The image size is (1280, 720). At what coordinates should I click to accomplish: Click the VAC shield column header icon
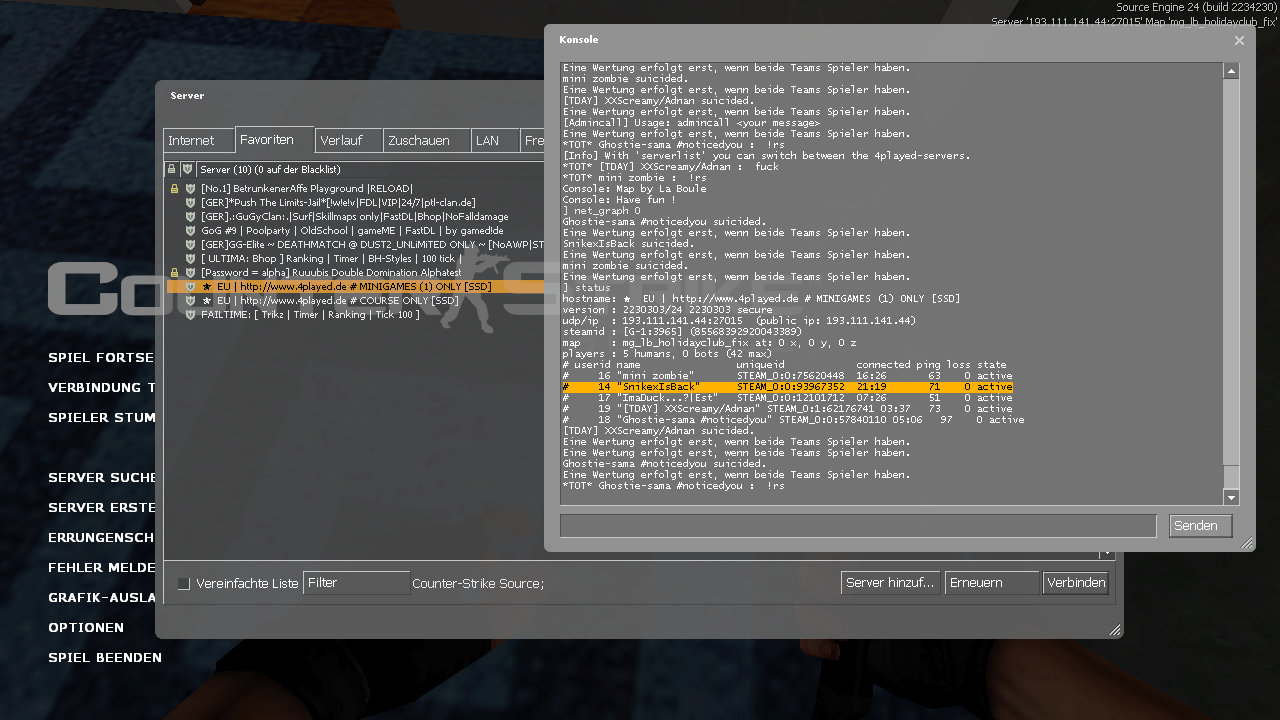pyautogui.click(x=186, y=170)
